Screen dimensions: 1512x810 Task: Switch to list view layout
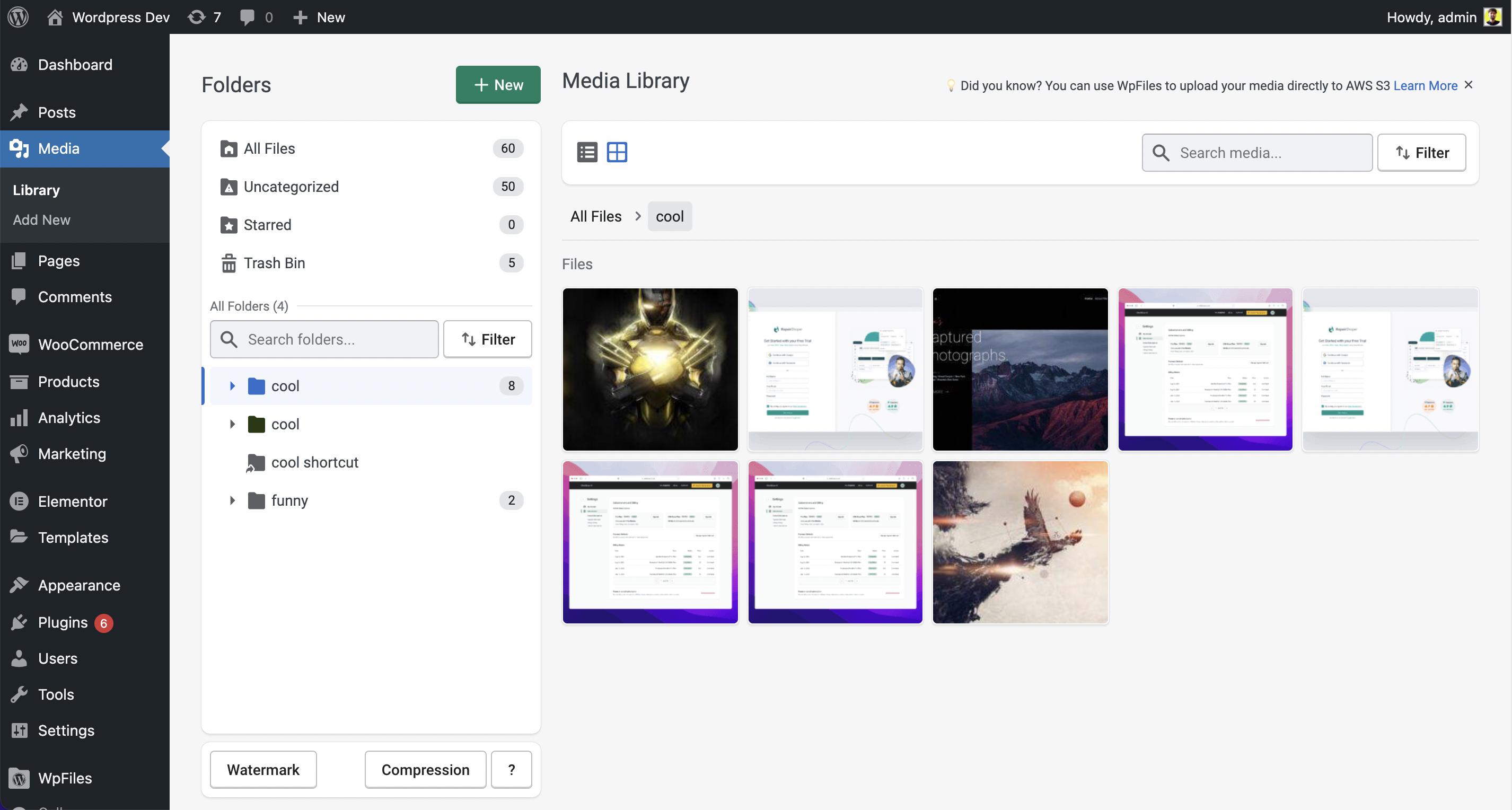pos(587,153)
